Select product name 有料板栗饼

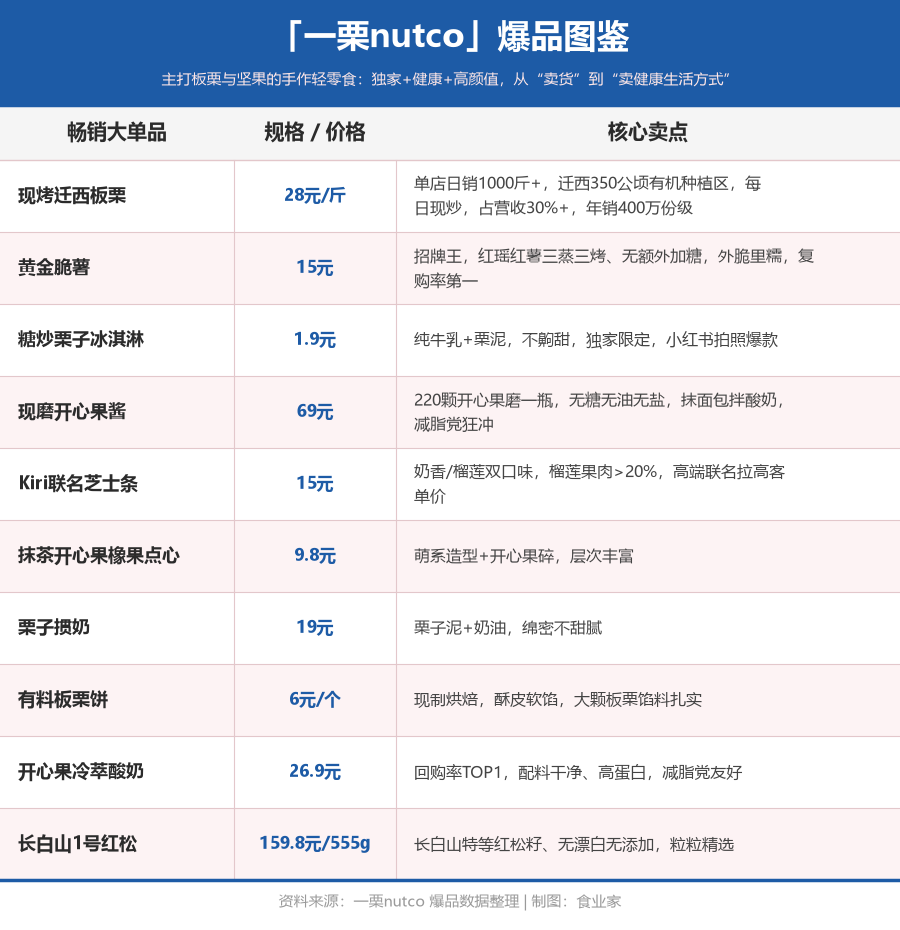click(x=63, y=700)
